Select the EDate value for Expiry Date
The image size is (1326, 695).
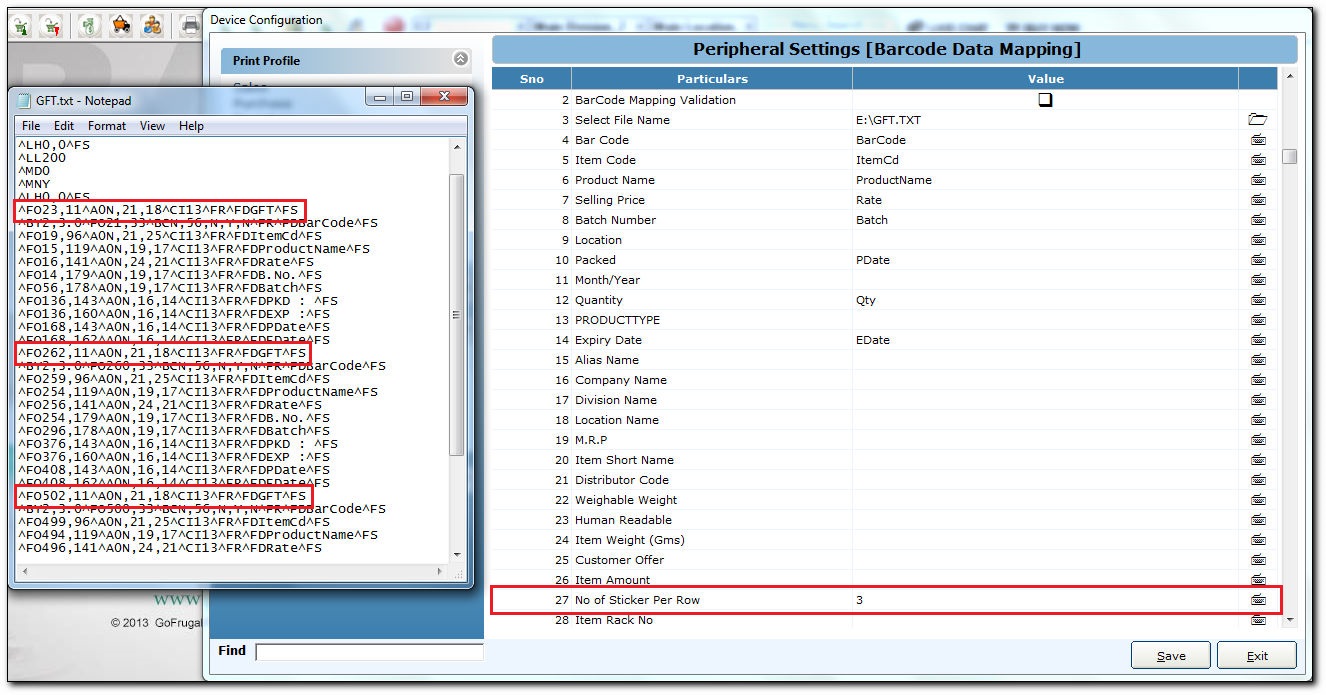click(x=873, y=340)
